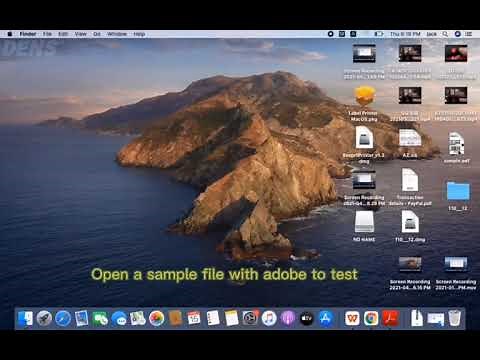Open the View menu
The image size is (480, 360).
click(80, 34)
